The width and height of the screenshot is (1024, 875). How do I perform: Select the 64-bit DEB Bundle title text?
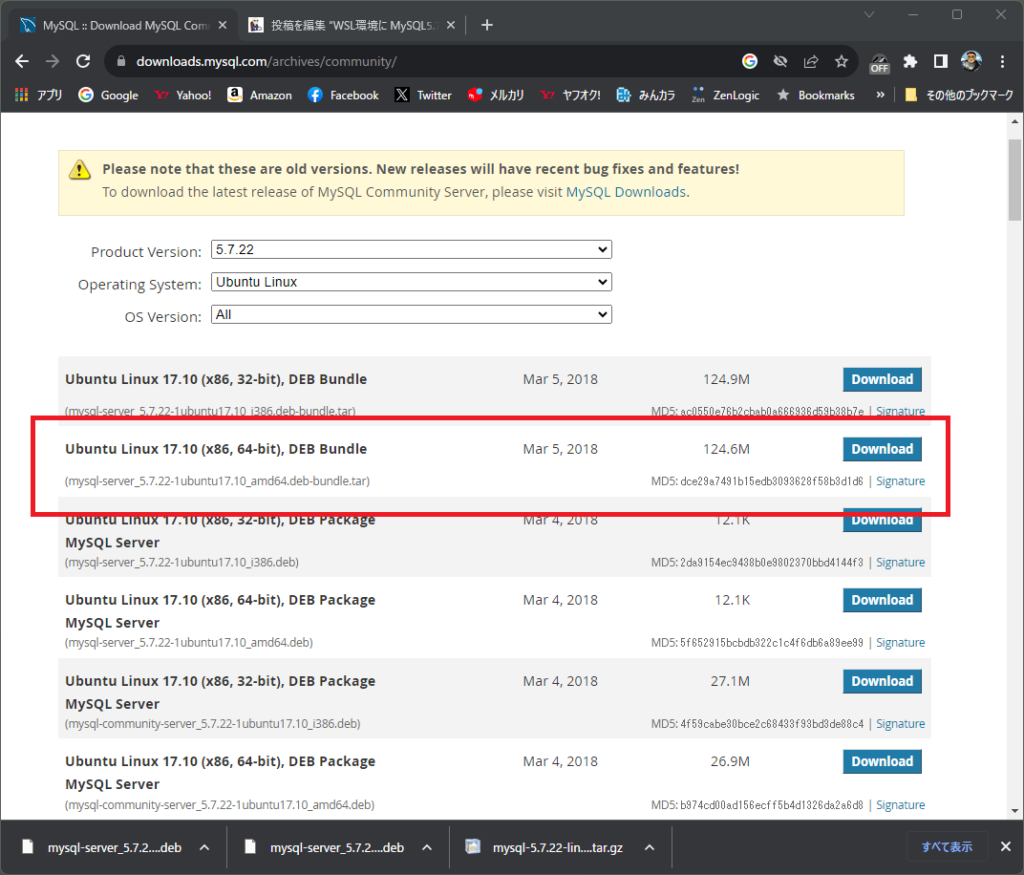pos(216,449)
